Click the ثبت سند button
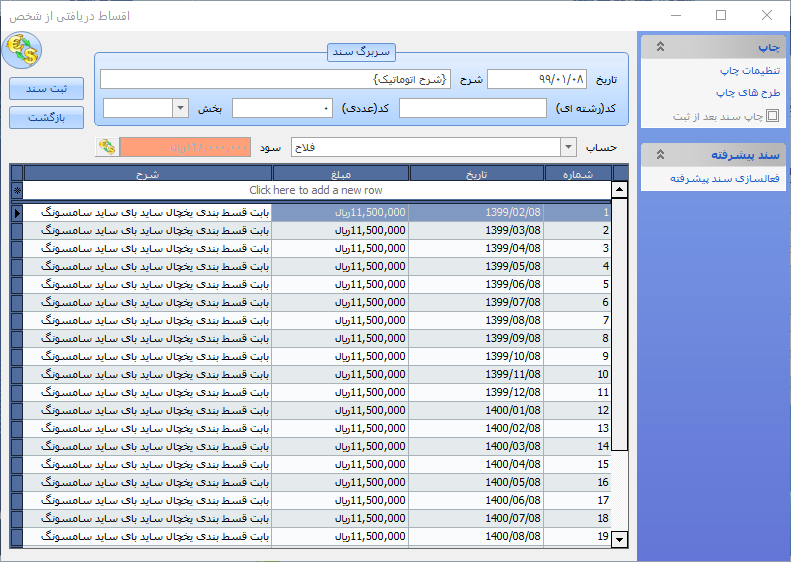Screen dimensions: 791x562 [x=46, y=88]
